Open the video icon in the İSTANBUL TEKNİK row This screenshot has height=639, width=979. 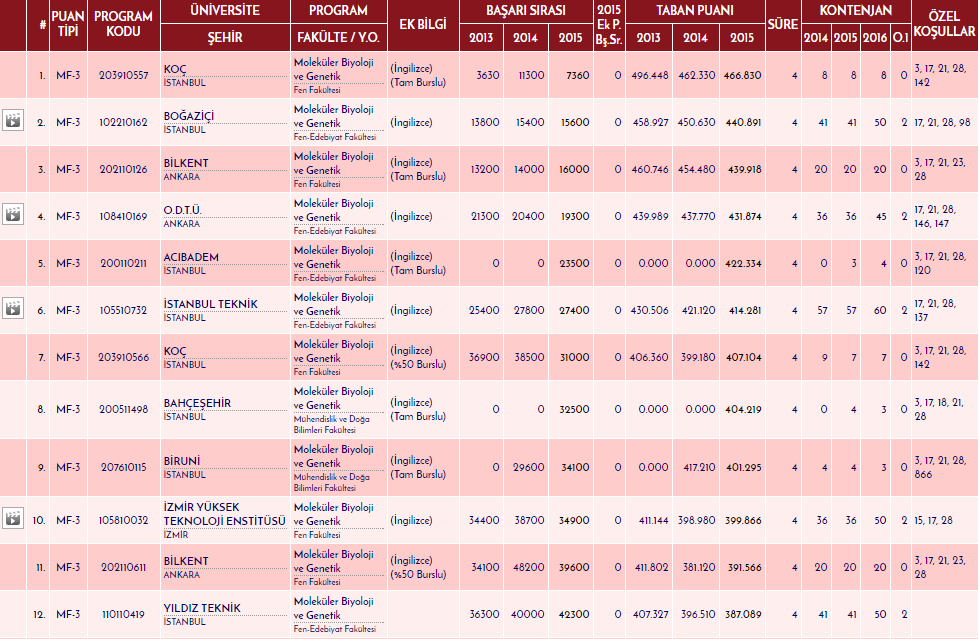coord(13,308)
